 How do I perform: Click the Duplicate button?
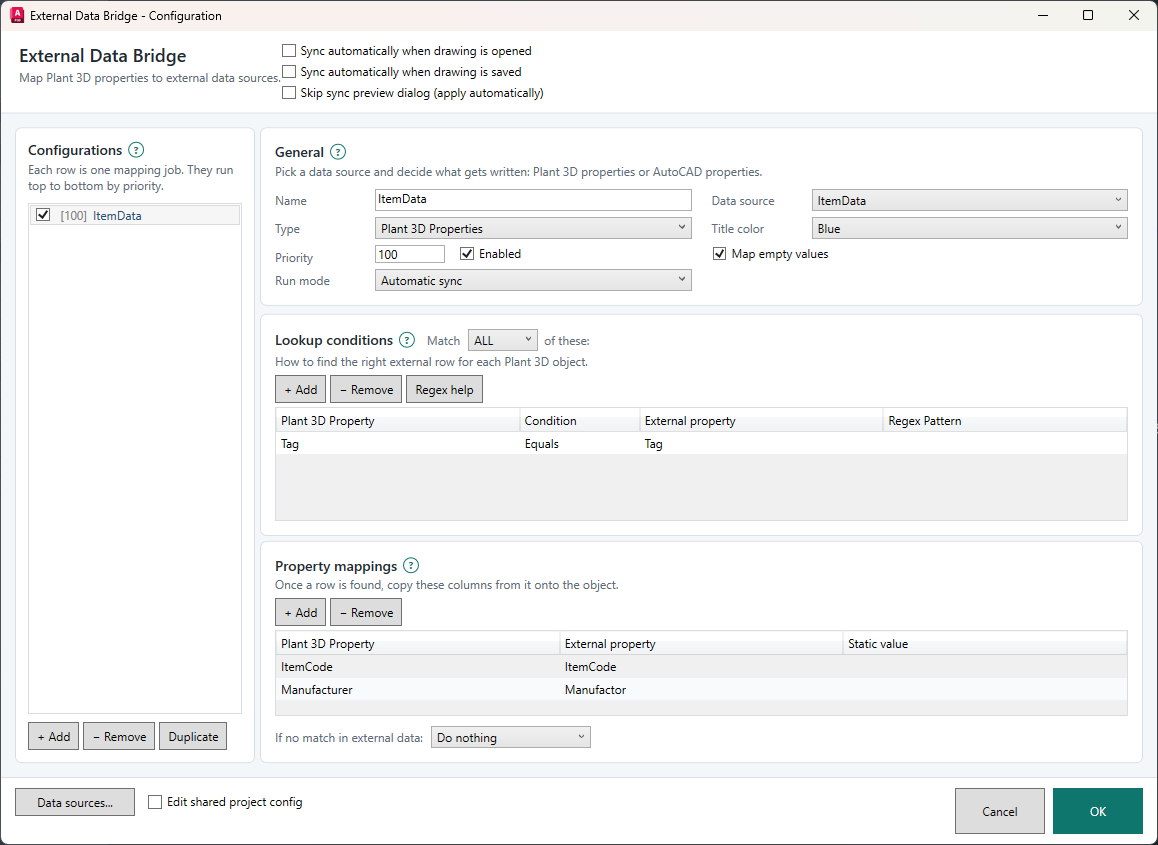193,736
